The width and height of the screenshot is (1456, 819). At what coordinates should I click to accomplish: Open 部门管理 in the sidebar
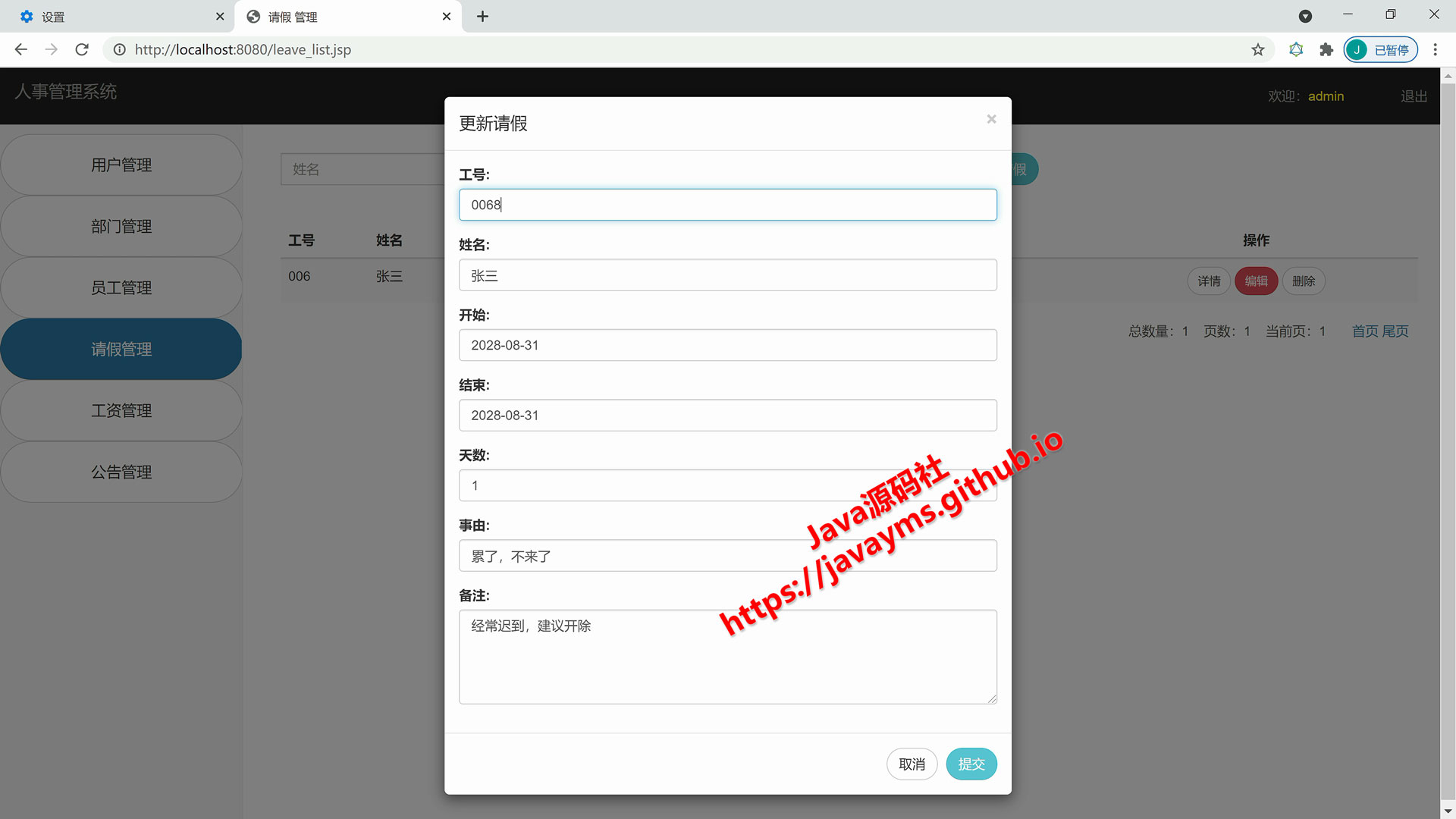[121, 227]
